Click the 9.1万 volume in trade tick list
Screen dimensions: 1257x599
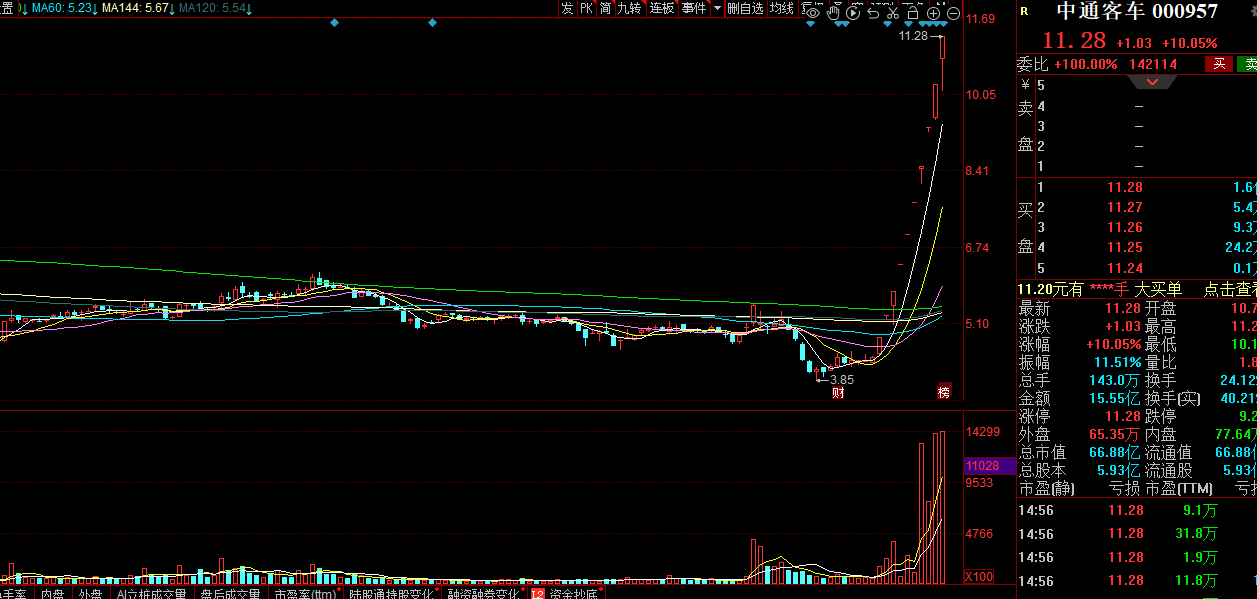1199,509
